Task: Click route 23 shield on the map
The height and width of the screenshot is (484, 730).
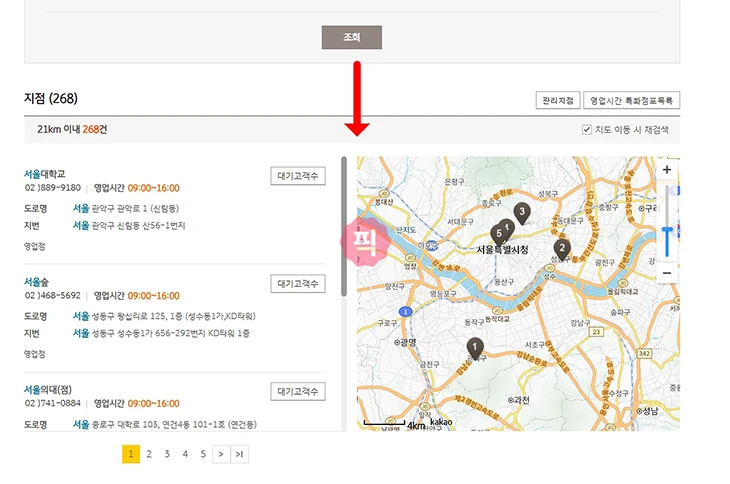Action: click(596, 332)
